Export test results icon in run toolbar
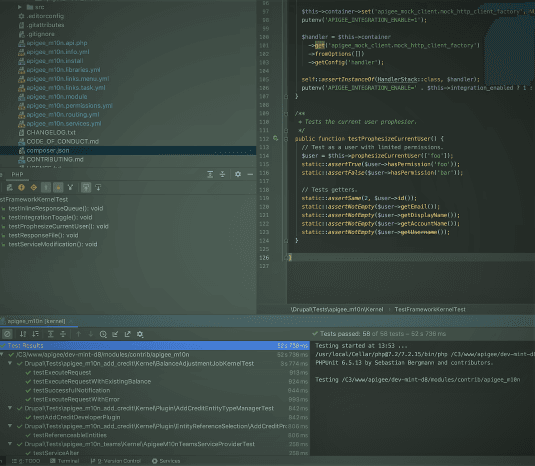535x466 pixels. [x=128, y=334]
